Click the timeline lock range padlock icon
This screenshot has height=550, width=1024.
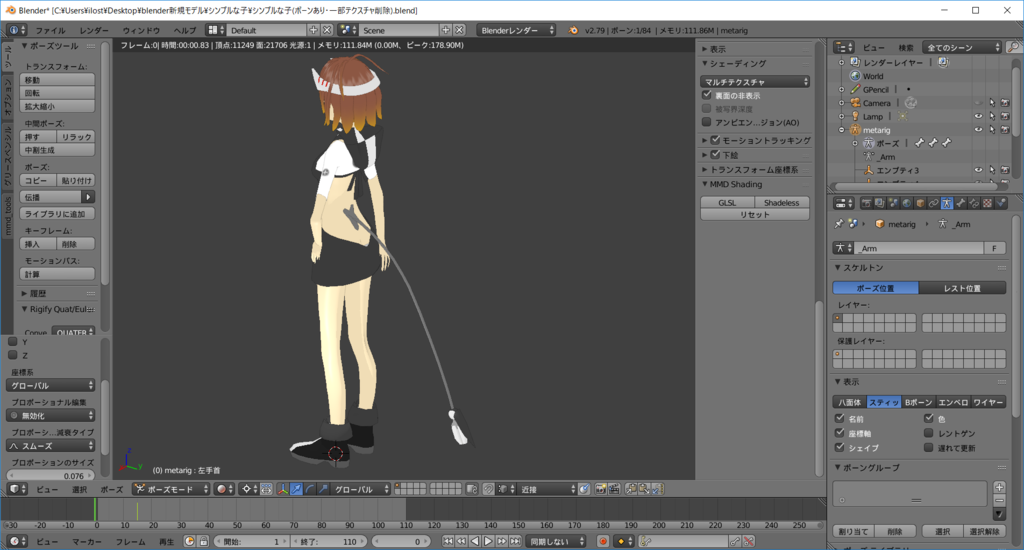coord(204,542)
